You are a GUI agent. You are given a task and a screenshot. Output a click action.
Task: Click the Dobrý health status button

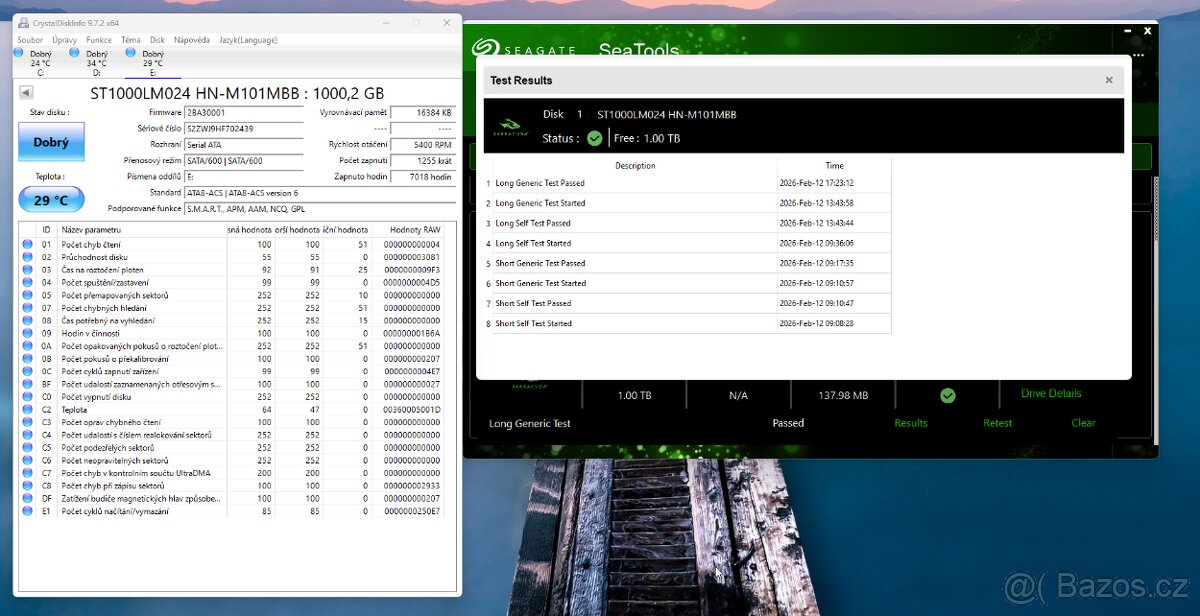[x=51, y=142]
